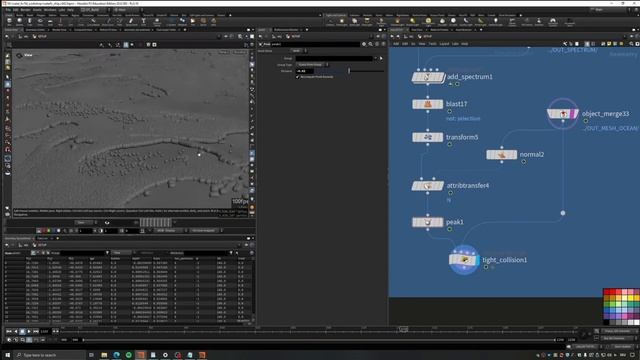Open the Windows menu in main menu bar
Viewport: 640px width, 360px height.
[x=50, y=9]
